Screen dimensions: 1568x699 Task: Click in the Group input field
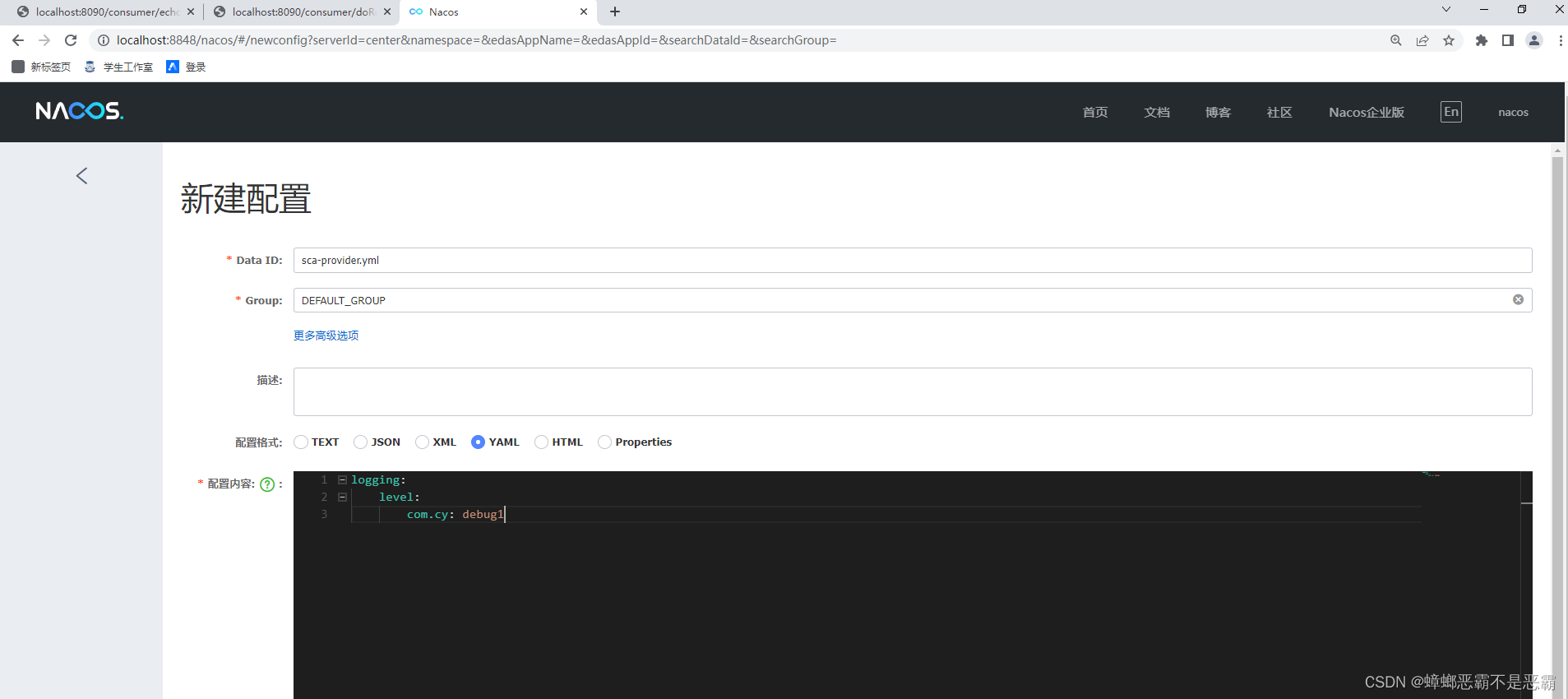click(x=913, y=300)
